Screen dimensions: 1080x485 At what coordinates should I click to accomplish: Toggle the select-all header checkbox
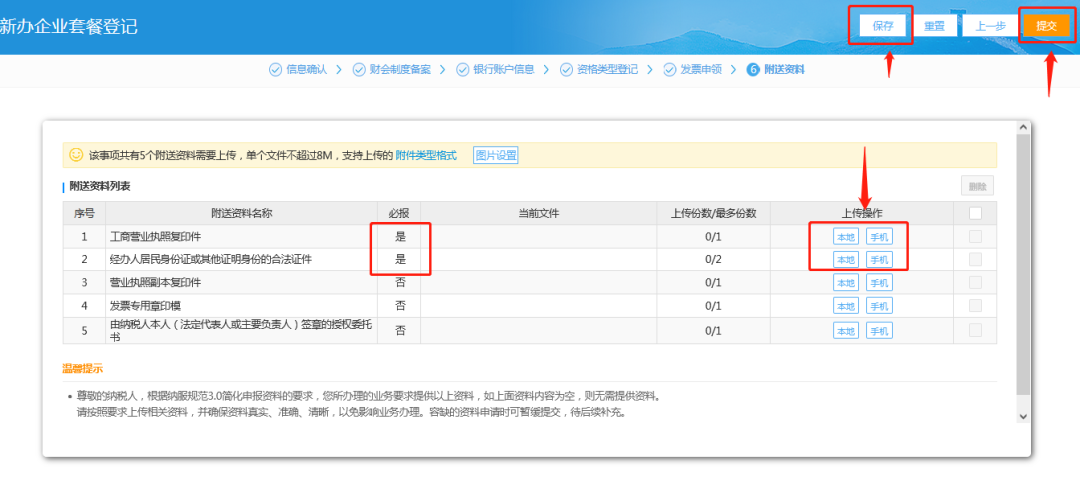coord(975,214)
